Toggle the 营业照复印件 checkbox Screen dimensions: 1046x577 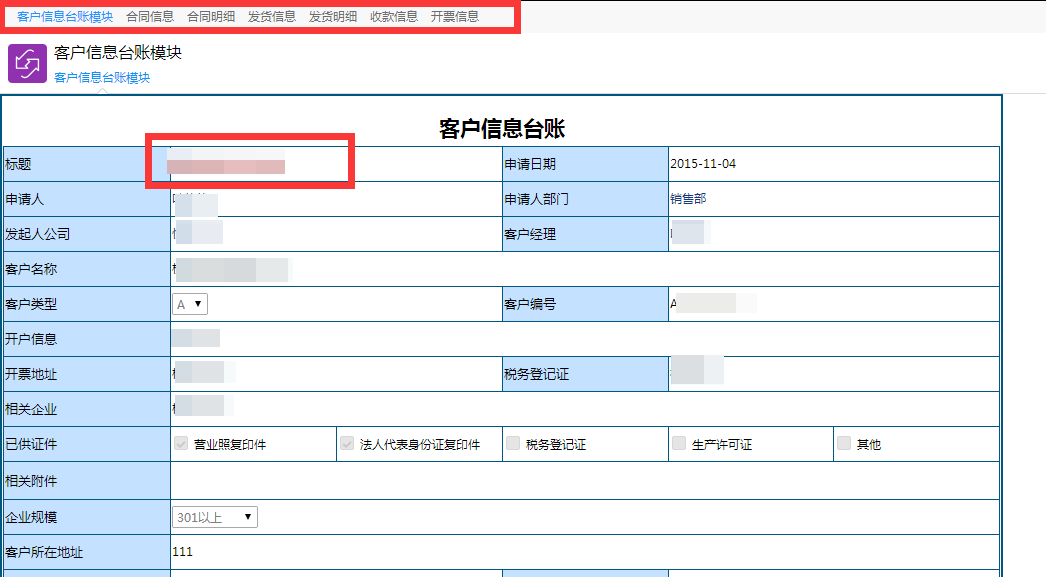181,444
